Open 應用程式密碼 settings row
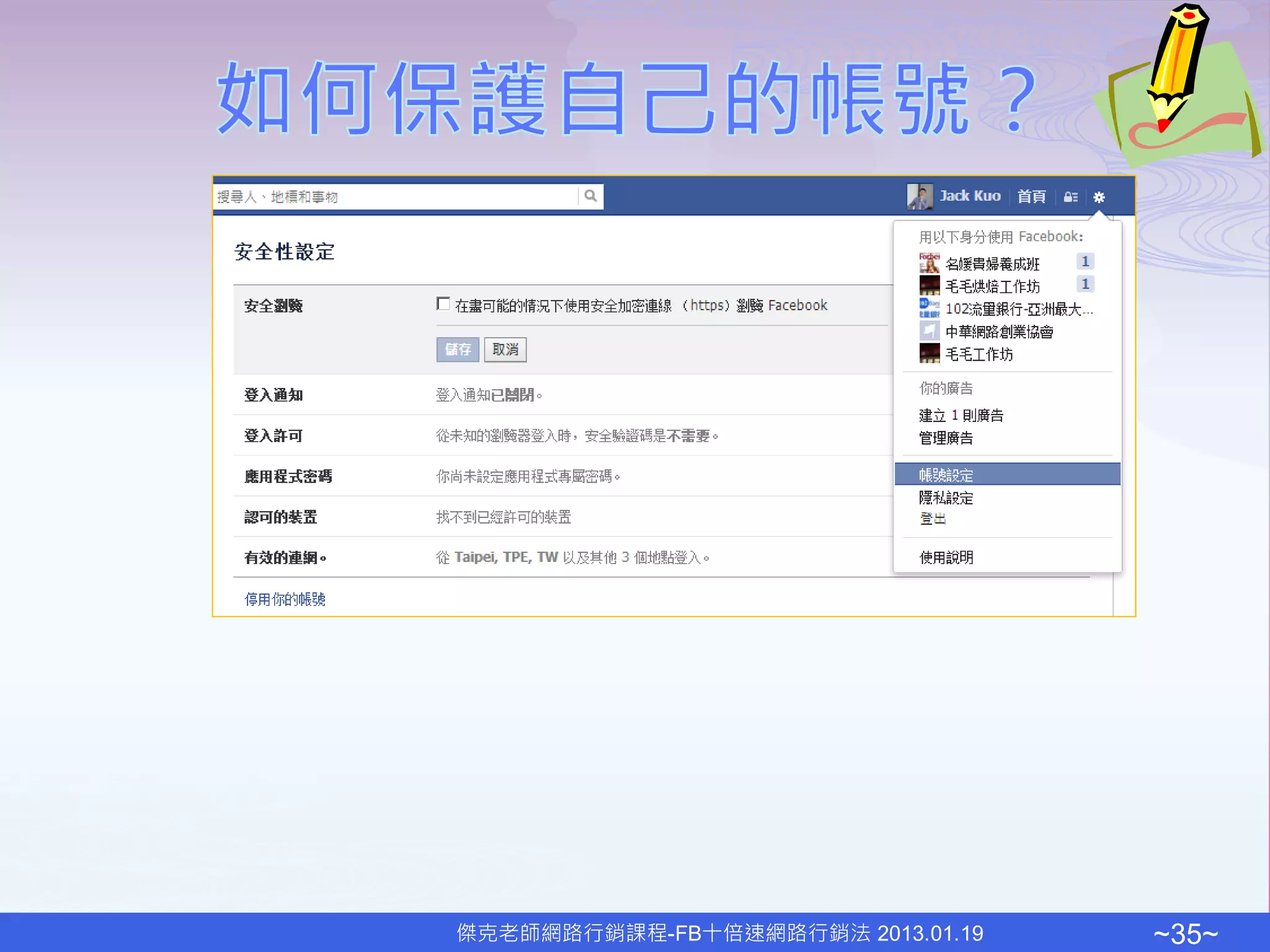The image size is (1270, 952). tap(562, 476)
